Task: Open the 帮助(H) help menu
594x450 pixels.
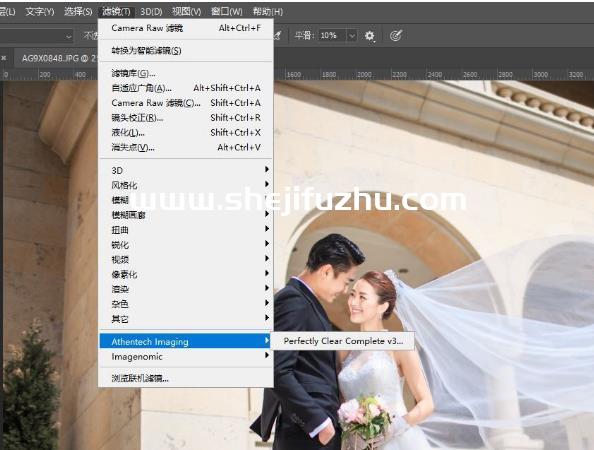Action: (x=267, y=12)
